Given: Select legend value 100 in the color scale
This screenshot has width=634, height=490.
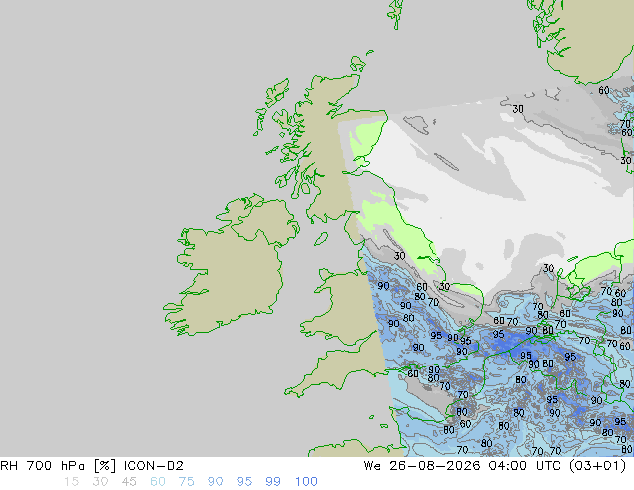Looking at the screenshot, I should pyautogui.click(x=306, y=482).
